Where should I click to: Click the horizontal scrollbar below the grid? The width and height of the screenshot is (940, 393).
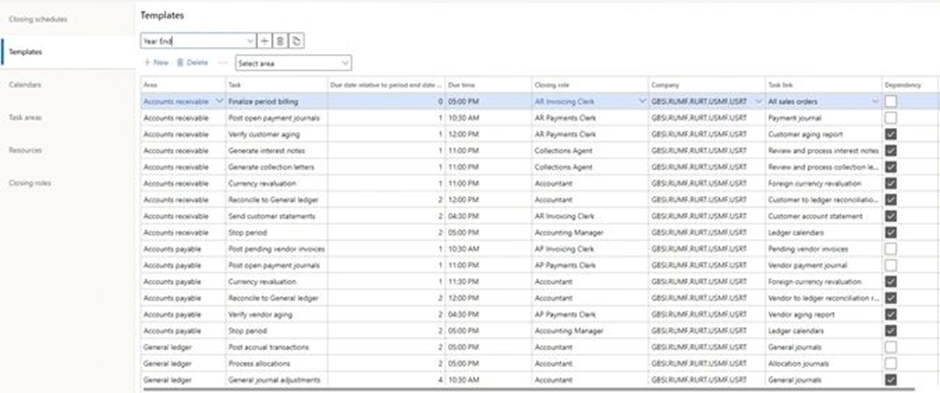[x=529, y=389]
